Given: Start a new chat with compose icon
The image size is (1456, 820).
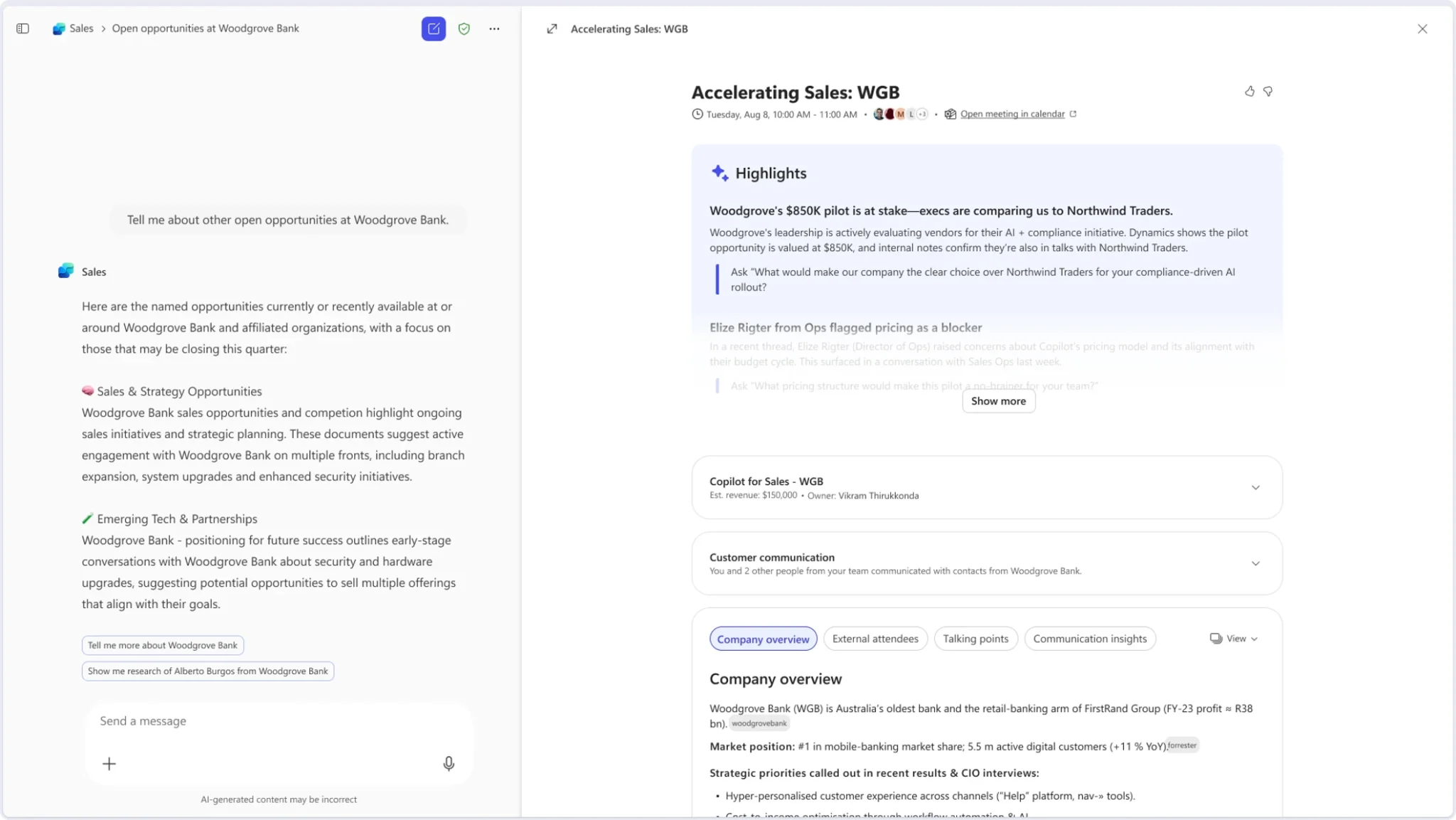Looking at the screenshot, I should click(434, 28).
